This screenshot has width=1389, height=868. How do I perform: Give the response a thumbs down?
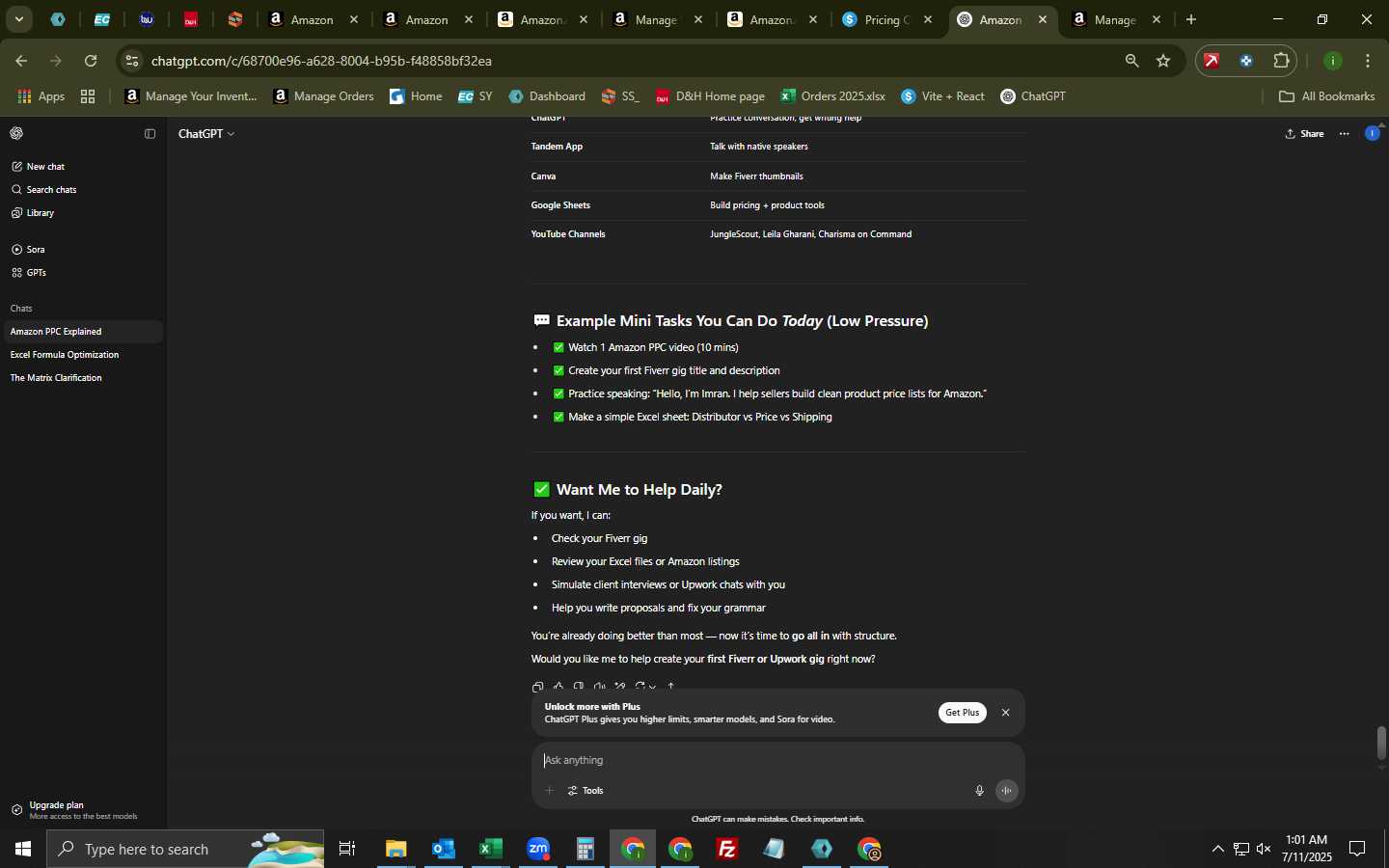coord(579,687)
